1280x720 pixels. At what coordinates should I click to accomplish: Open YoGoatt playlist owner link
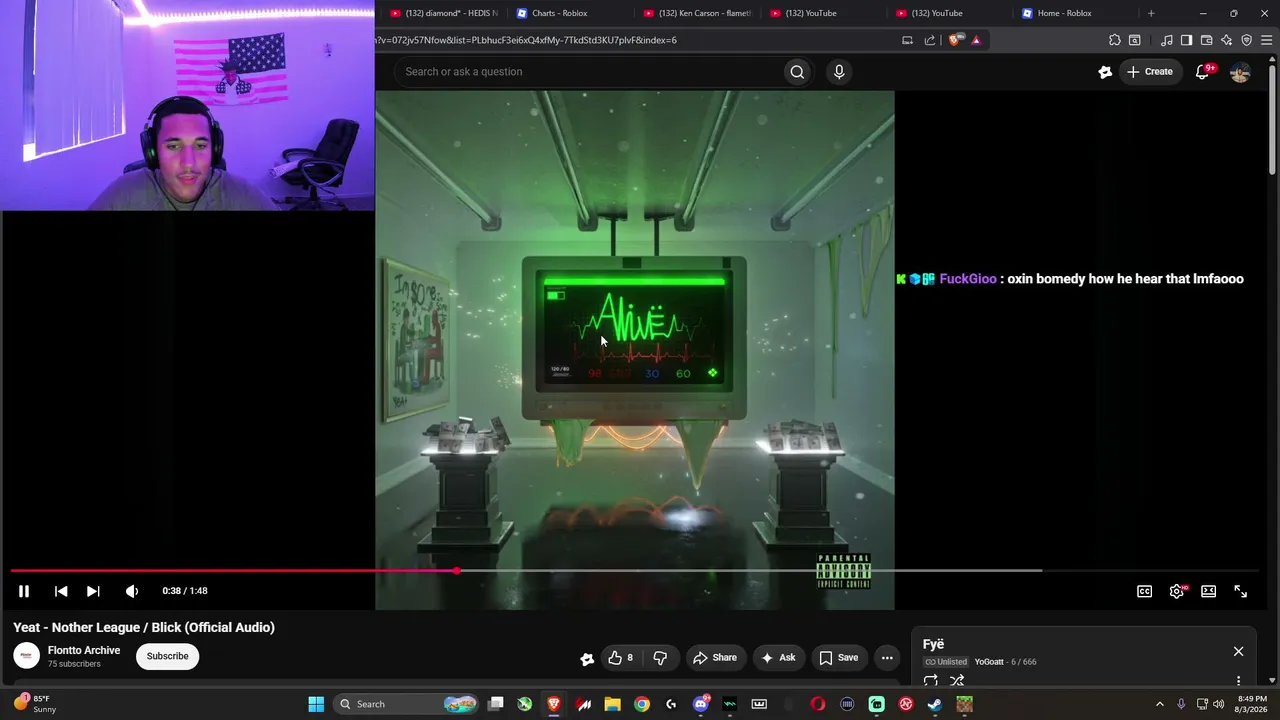tap(989, 662)
